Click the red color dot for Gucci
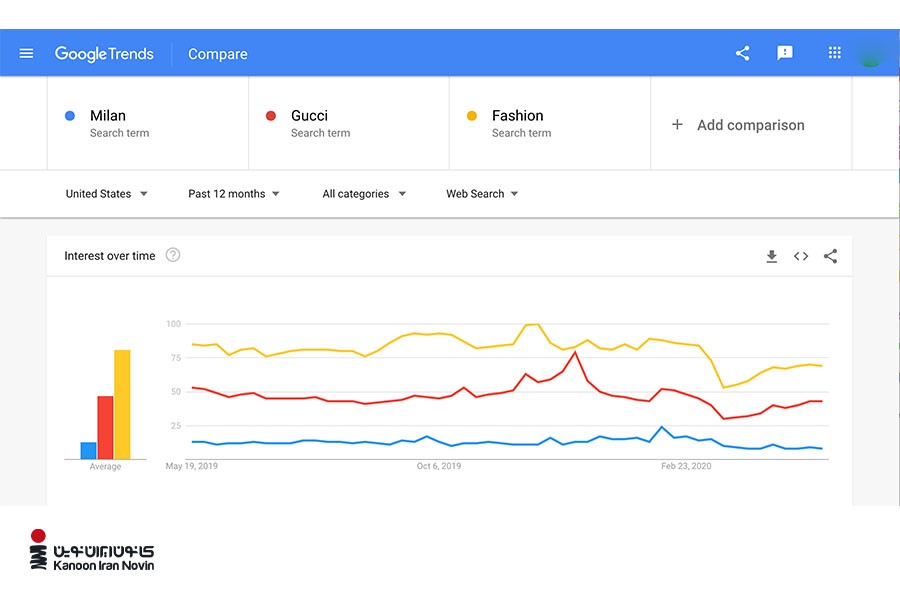 270,115
